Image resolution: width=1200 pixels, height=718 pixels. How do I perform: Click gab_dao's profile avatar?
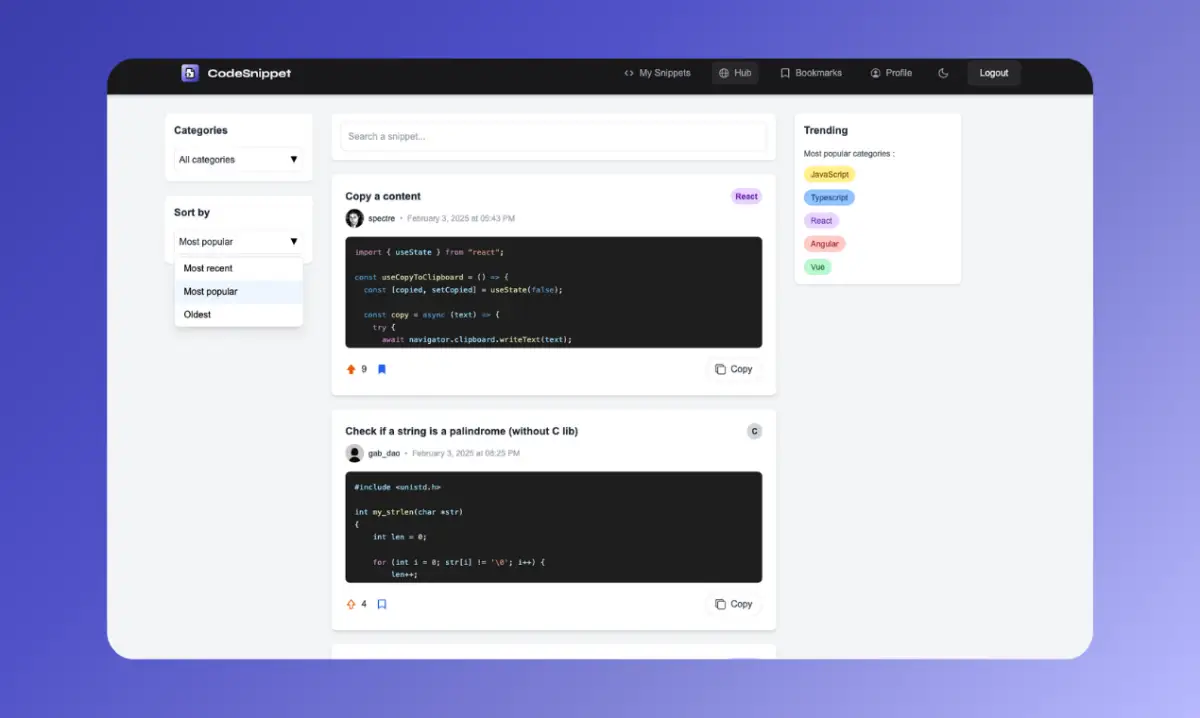pyautogui.click(x=354, y=453)
